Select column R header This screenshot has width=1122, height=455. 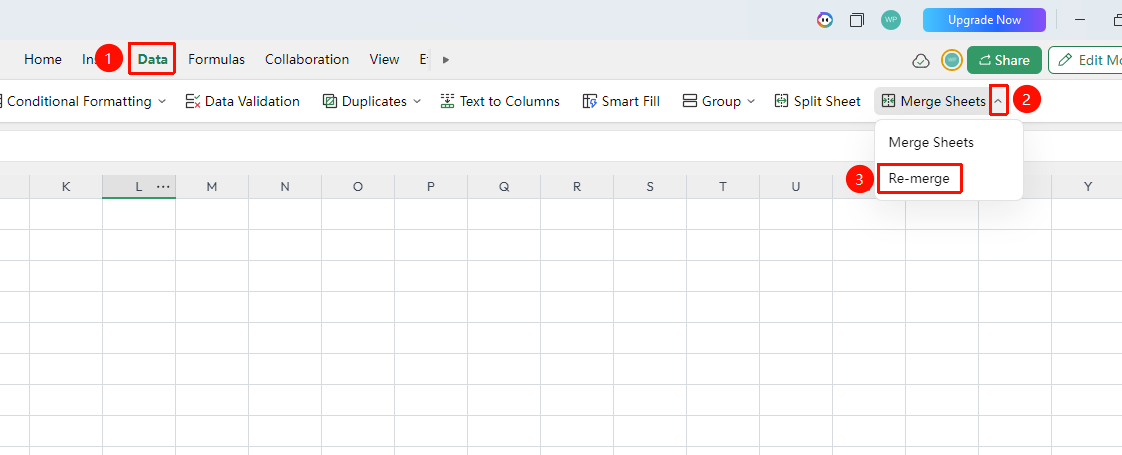(x=577, y=187)
